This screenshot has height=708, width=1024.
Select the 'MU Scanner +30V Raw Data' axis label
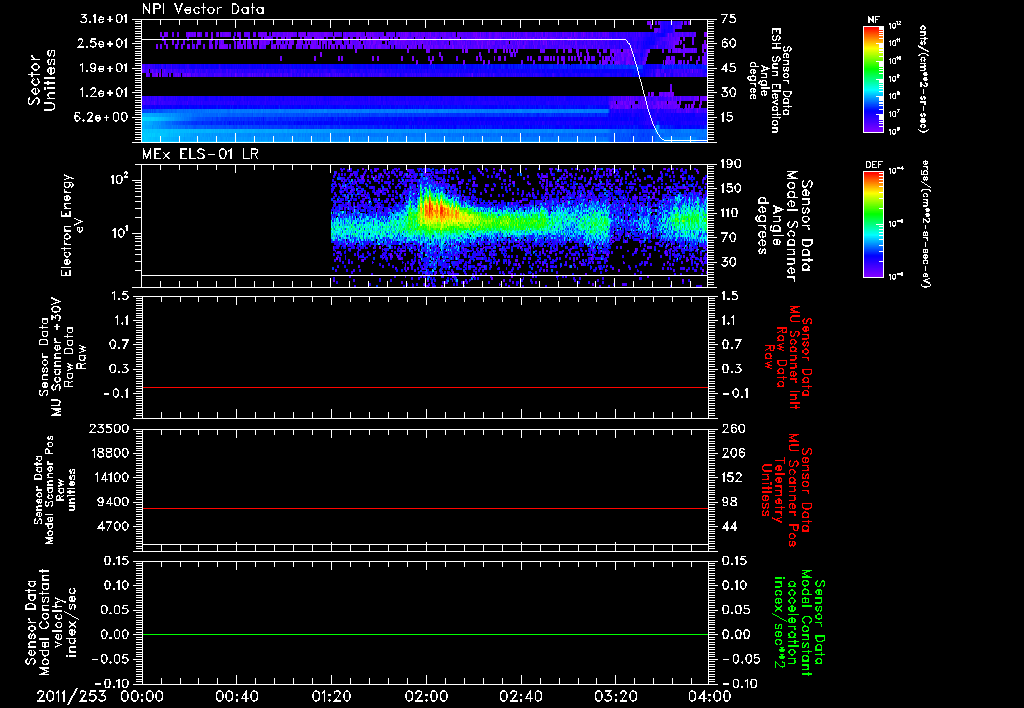[x=63, y=357]
